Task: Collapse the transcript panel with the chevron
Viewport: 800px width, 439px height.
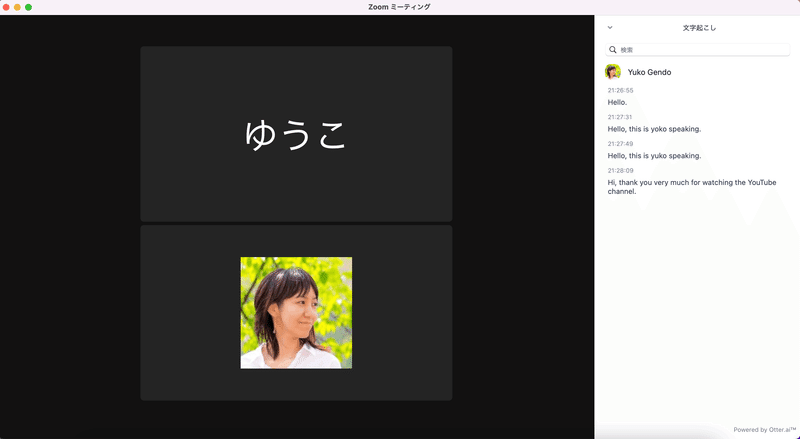Action: pyautogui.click(x=610, y=28)
